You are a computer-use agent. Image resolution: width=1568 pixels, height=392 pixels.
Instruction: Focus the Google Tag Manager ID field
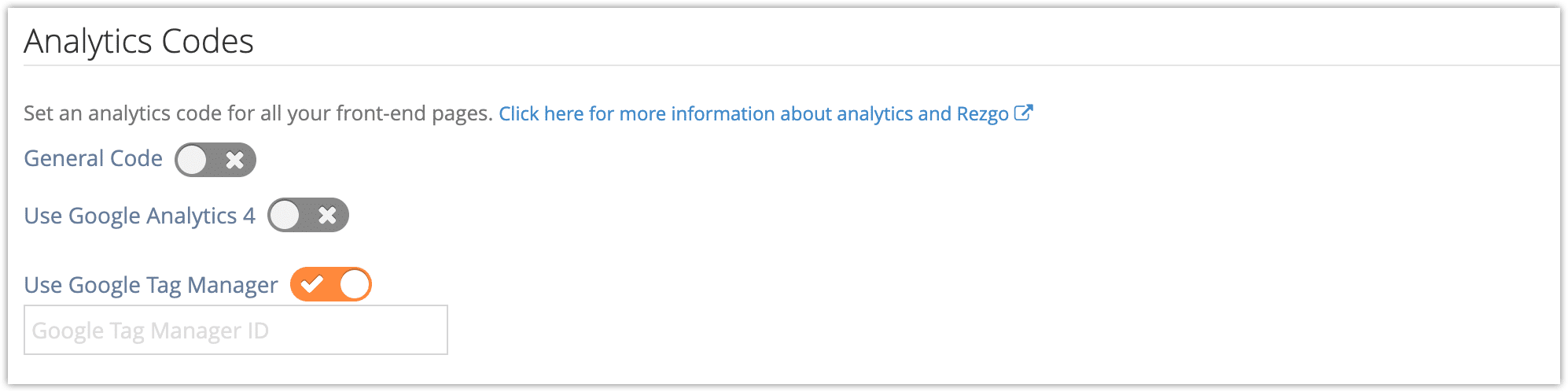click(236, 330)
